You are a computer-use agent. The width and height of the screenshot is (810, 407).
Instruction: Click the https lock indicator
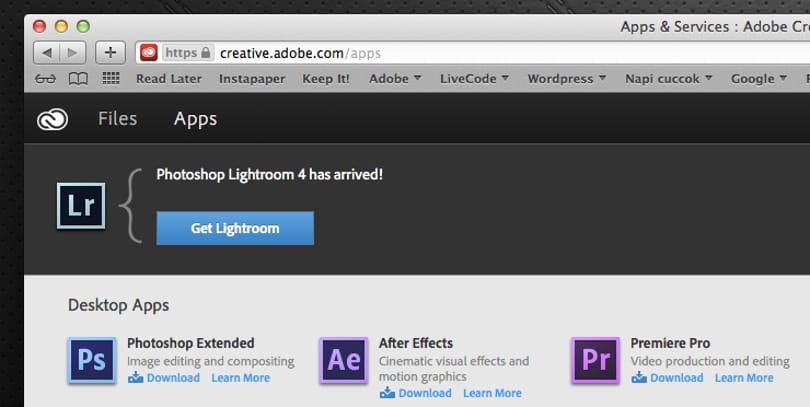(x=188, y=53)
